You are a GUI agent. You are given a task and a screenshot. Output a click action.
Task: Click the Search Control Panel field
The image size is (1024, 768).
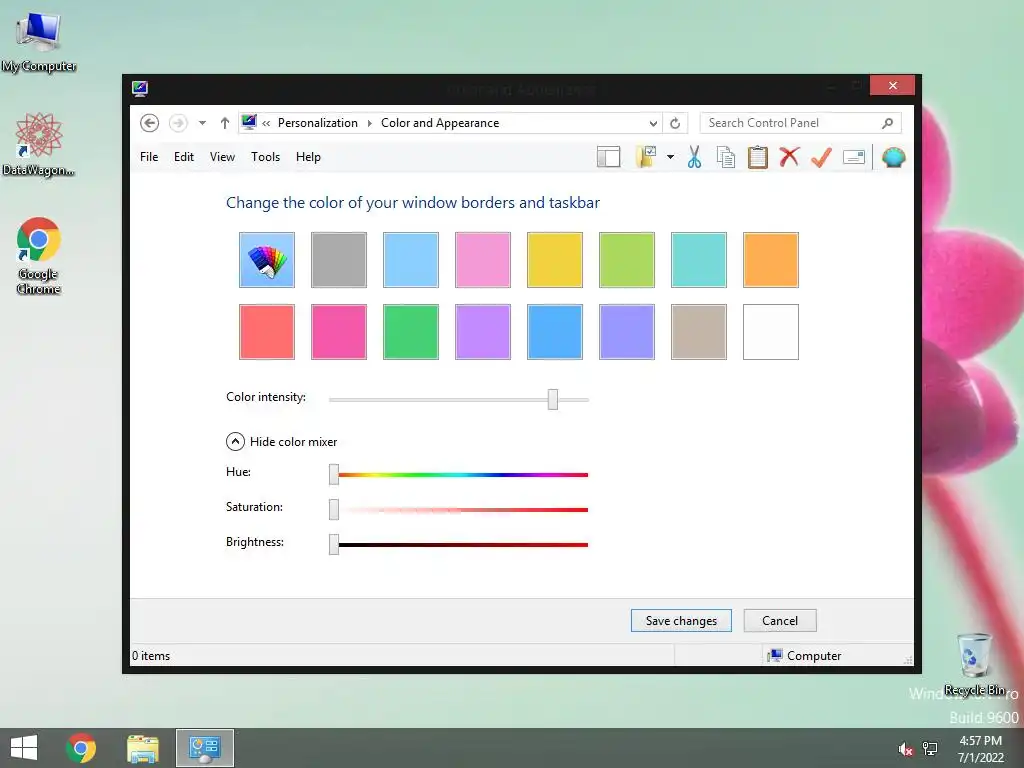[800, 123]
